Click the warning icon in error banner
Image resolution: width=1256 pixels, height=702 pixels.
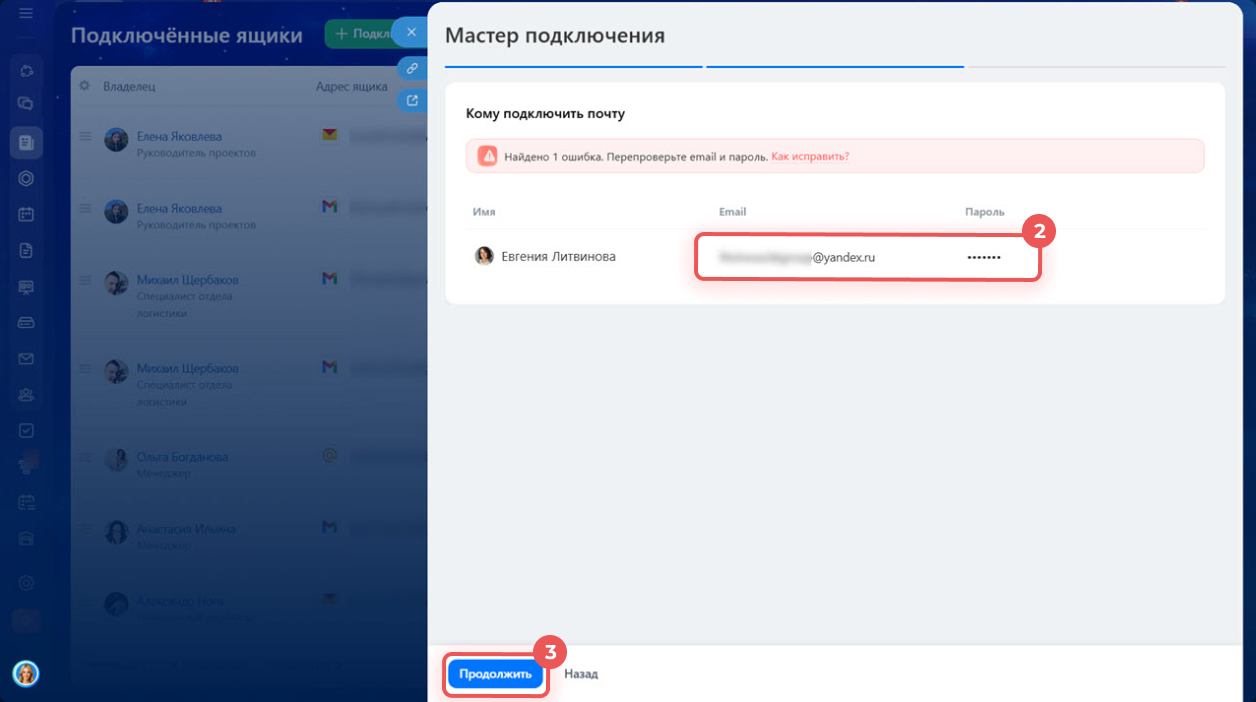(487, 157)
